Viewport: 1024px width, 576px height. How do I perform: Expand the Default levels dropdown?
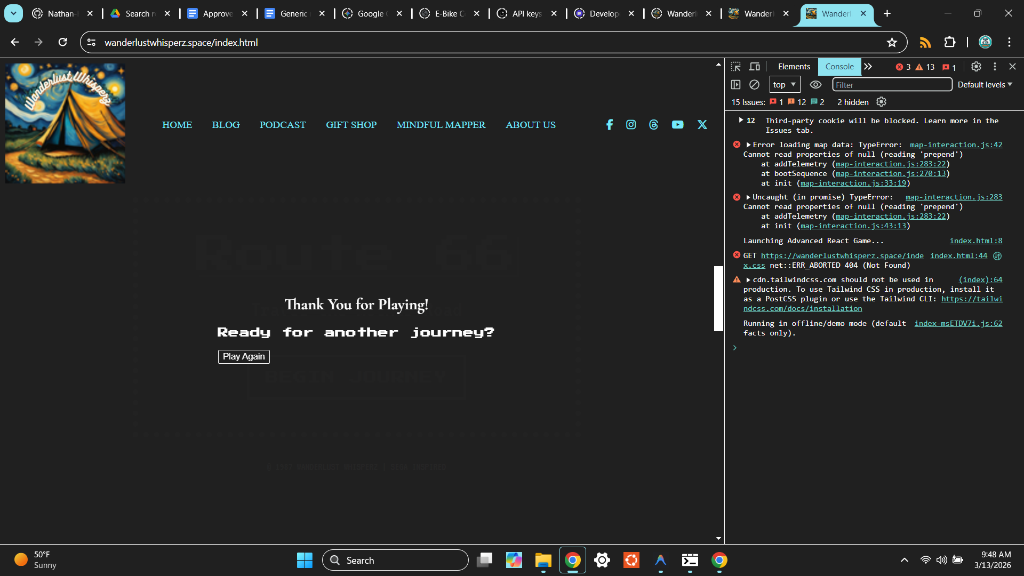coord(984,85)
